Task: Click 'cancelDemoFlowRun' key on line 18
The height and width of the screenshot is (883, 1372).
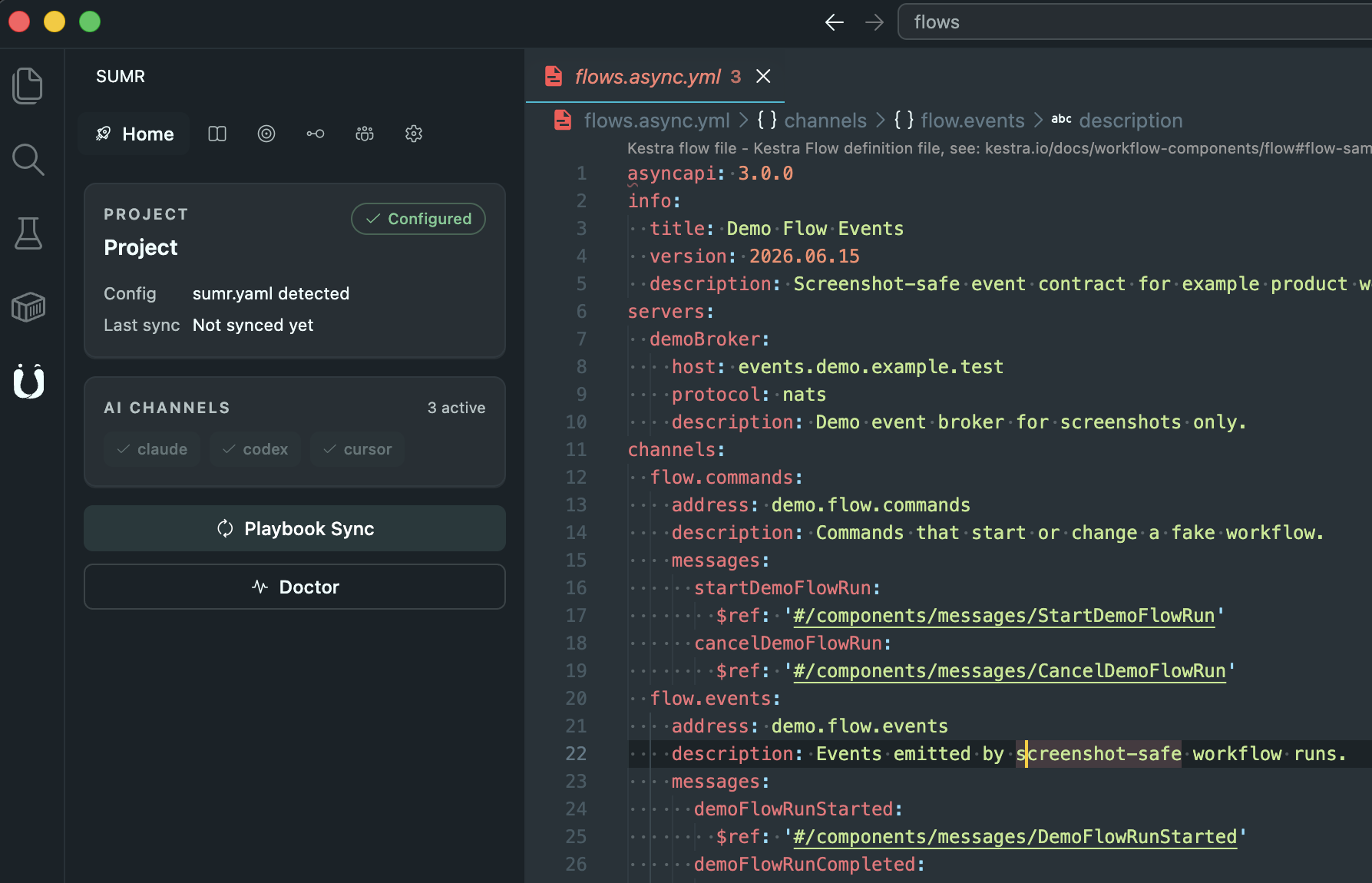Action: (787, 643)
